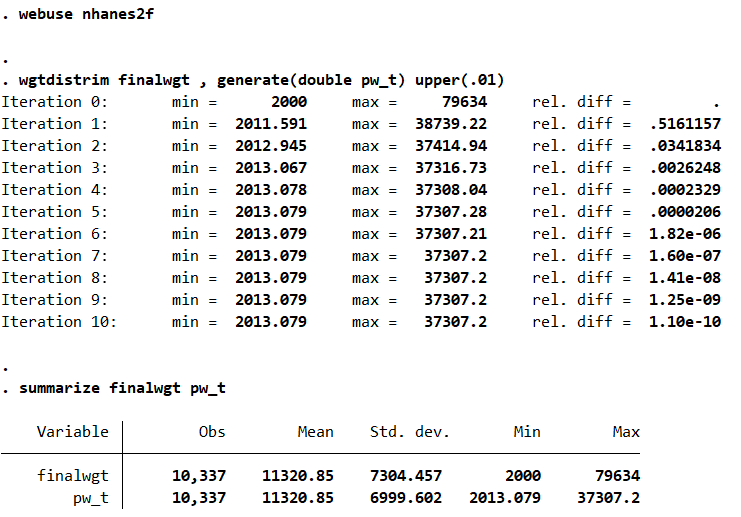This screenshot has width=741, height=517.
Task: Click Iteration 4 max value 37308.04
Action: point(451,190)
